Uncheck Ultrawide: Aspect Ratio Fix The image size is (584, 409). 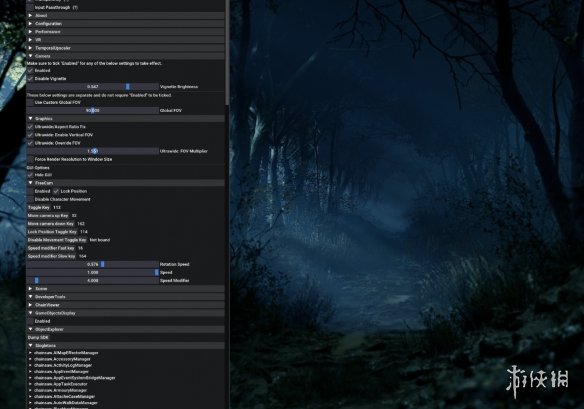click(30, 127)
